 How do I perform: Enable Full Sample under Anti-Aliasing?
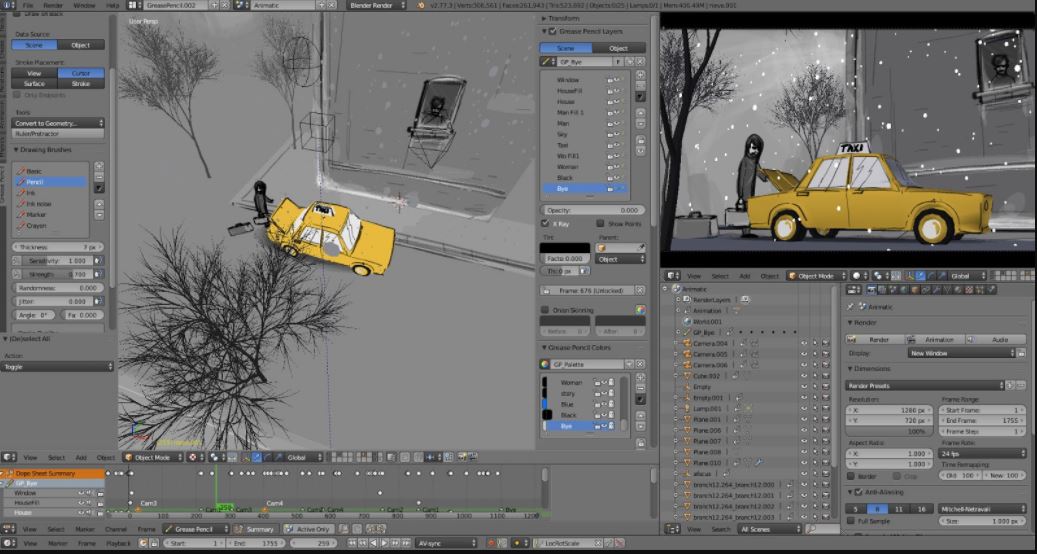point(851,521)
